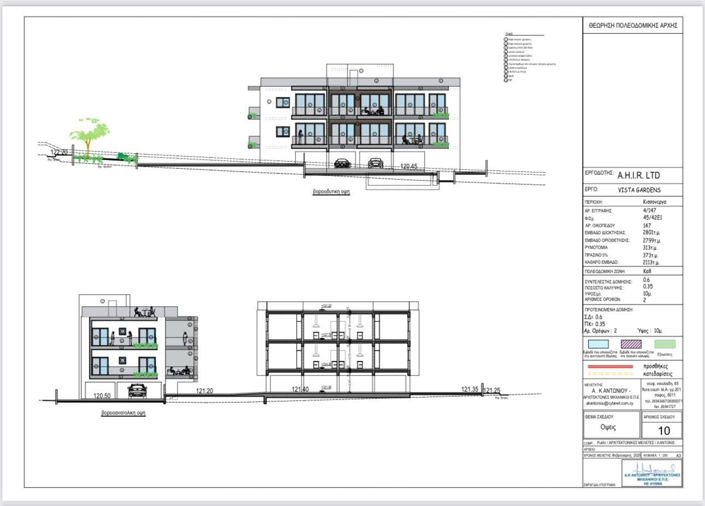Click the purple hatched legend swatch
705x506 pixels.
click(631, 345)
